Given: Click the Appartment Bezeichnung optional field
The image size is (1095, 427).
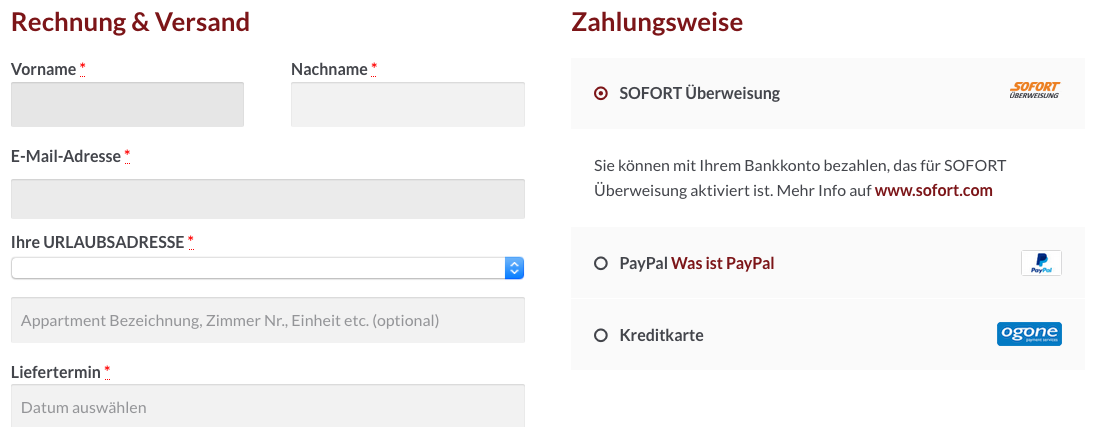Looking at the screenshot, I should coord(267,320).
